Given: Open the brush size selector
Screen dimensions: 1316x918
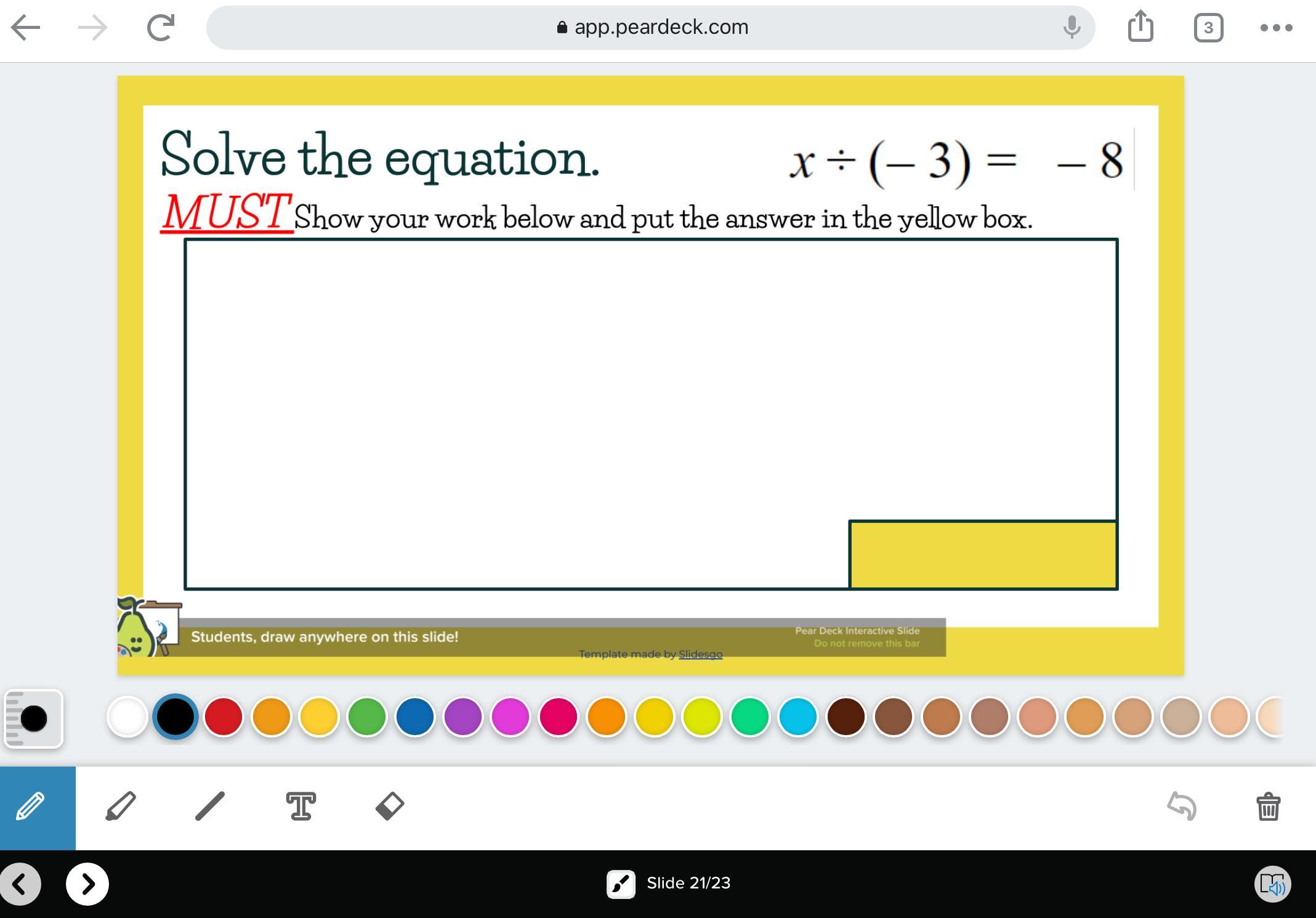Looking at the screenshot, I should click(x=33, y=719).
